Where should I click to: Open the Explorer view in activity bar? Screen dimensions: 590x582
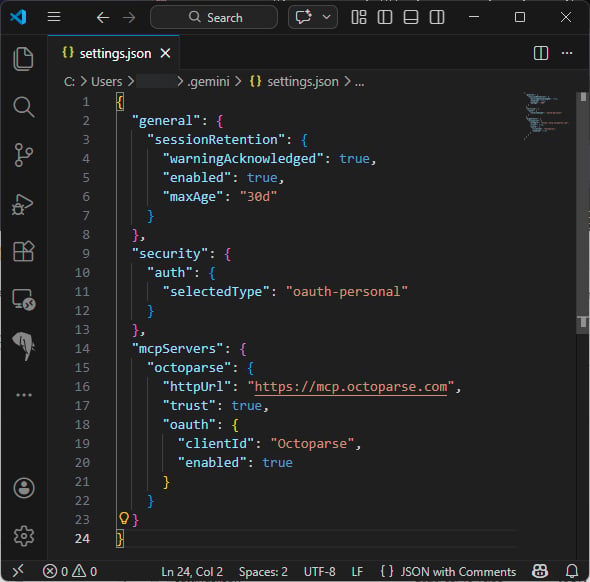[23, 59]
